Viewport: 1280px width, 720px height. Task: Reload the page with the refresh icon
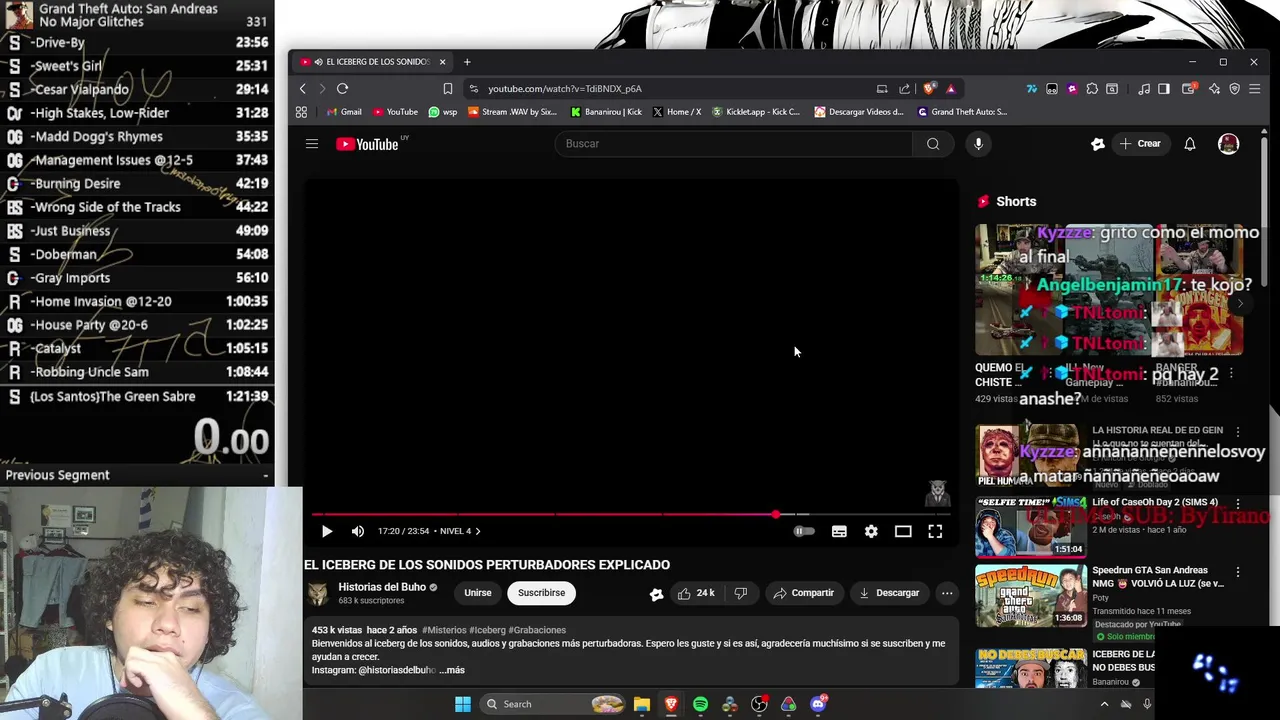point(342,89)
